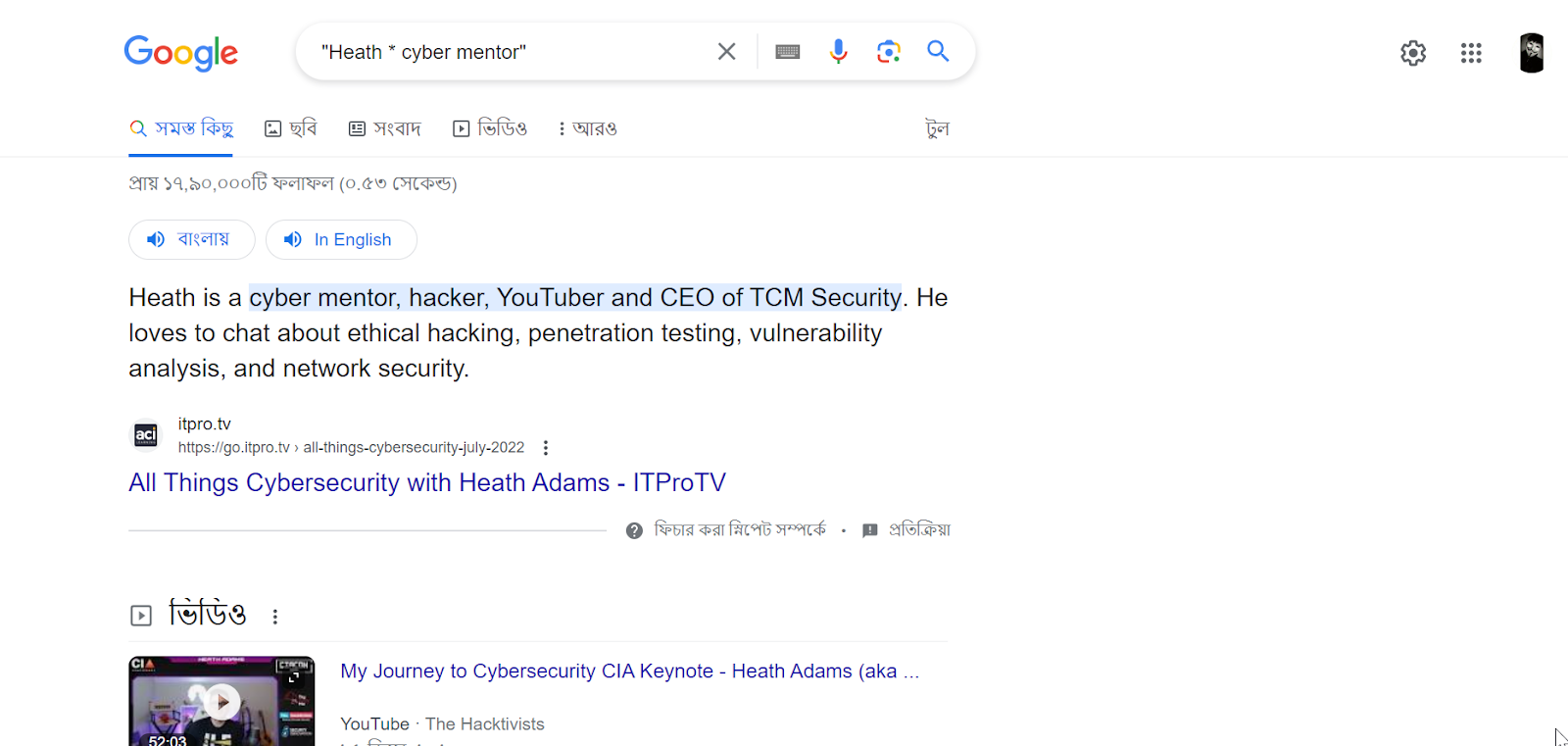1568x746 pixels.
Task: Switch to the সংবাদ news tab
Action: (x=385, y=128)
